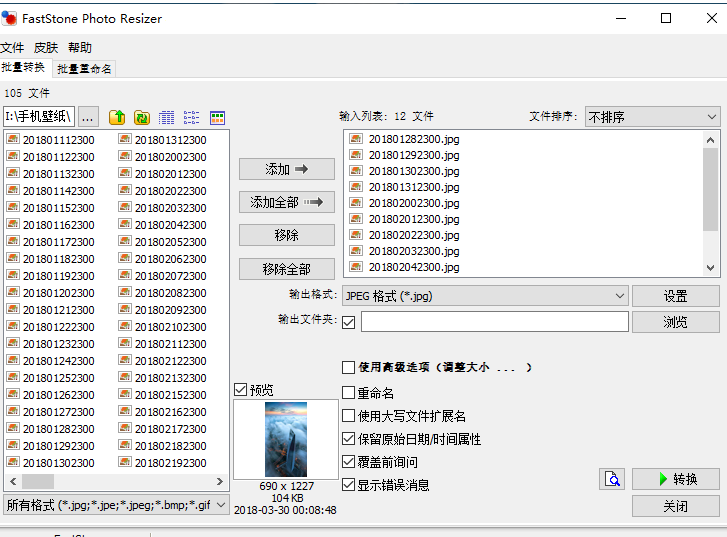Click source list scroll right arrow

[x=220, y=481]
